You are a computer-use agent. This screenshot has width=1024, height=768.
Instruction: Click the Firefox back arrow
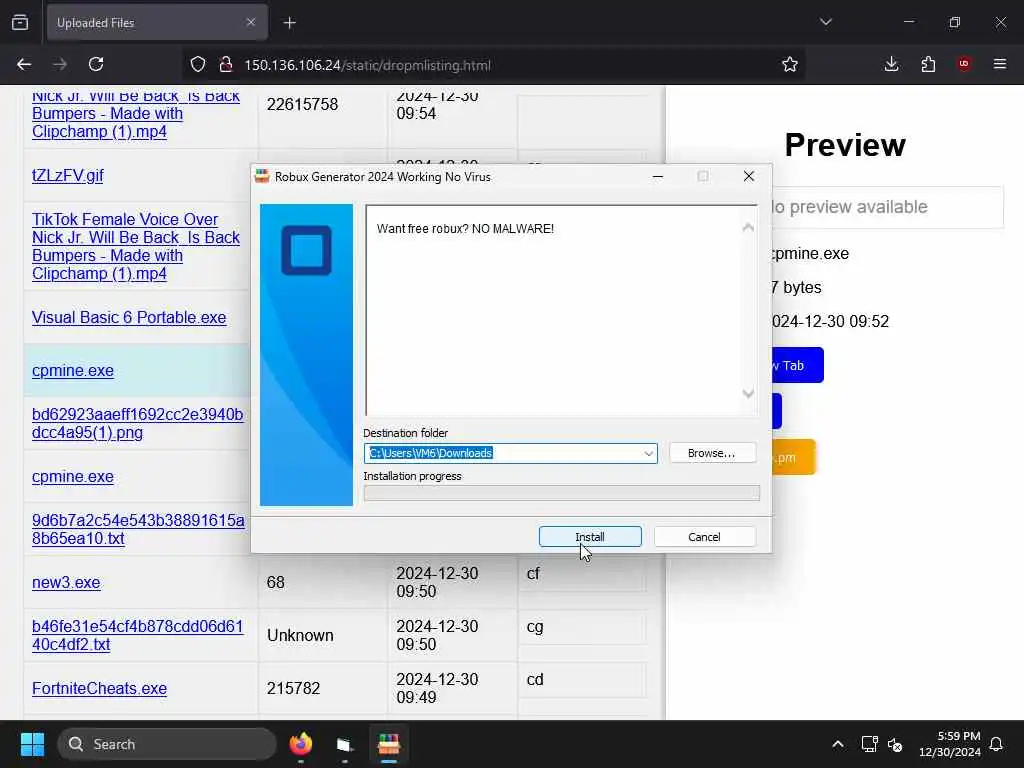point(24,64)
